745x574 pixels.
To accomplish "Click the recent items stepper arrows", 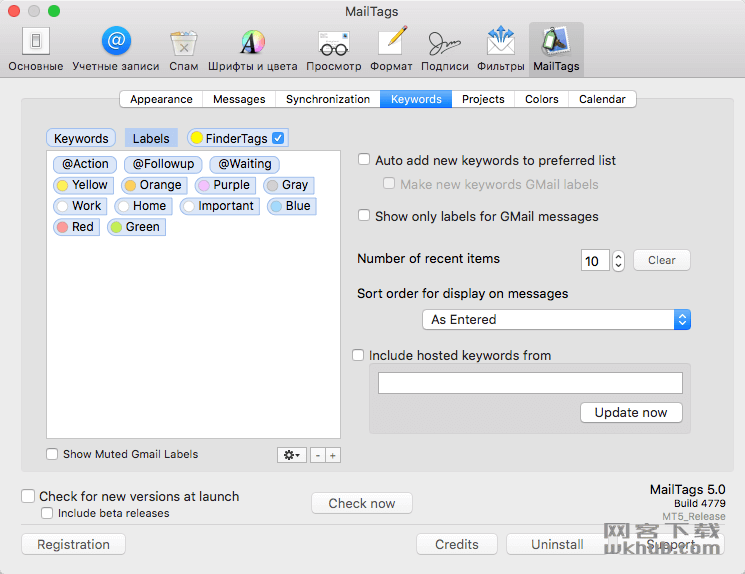I will (x=618, y=260).
